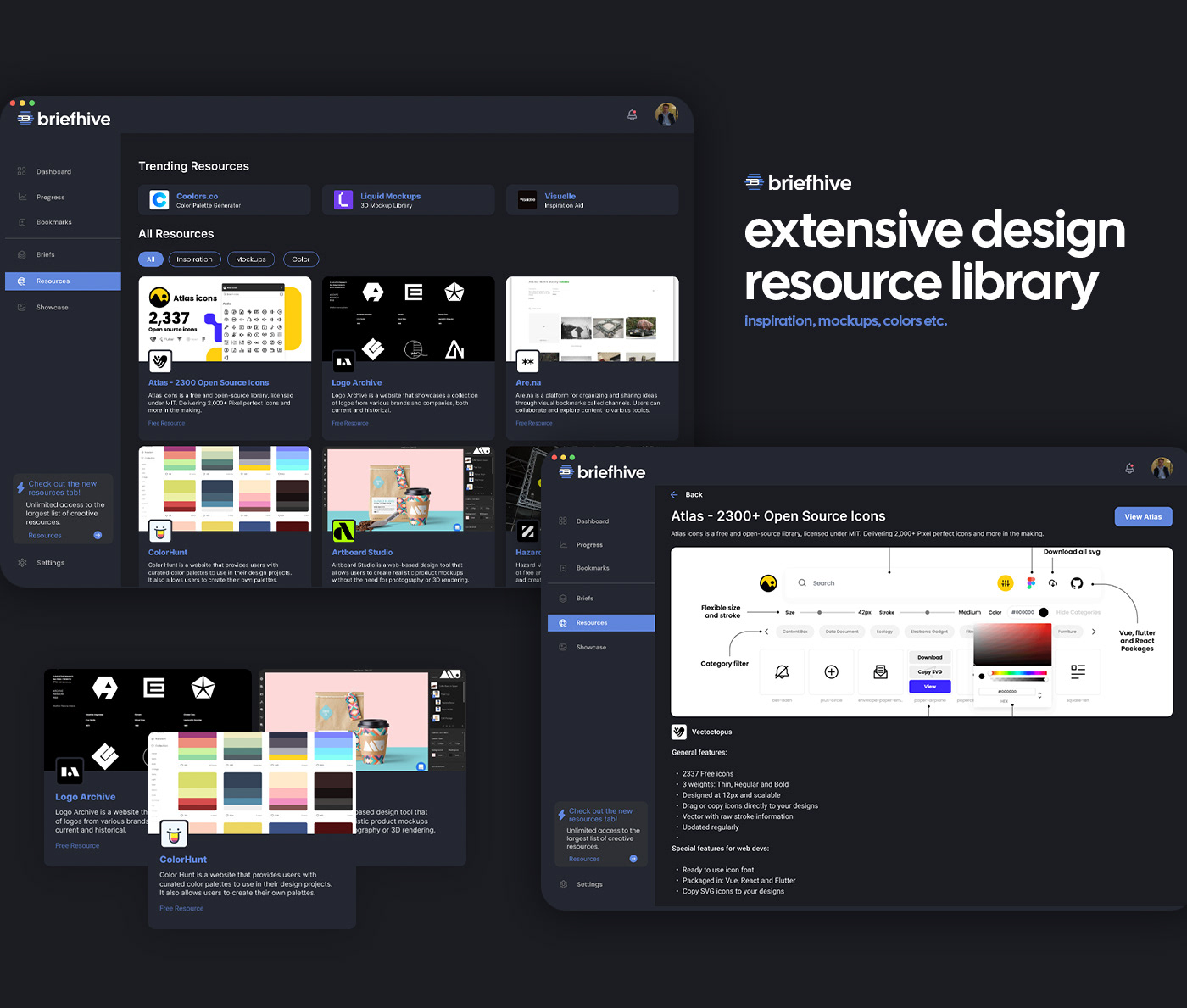Image resolution: width=1187 pixels, height=1008 pixels.
Task: Click ColorHunt cup badge in the resources grid
Action: (160, 531)
